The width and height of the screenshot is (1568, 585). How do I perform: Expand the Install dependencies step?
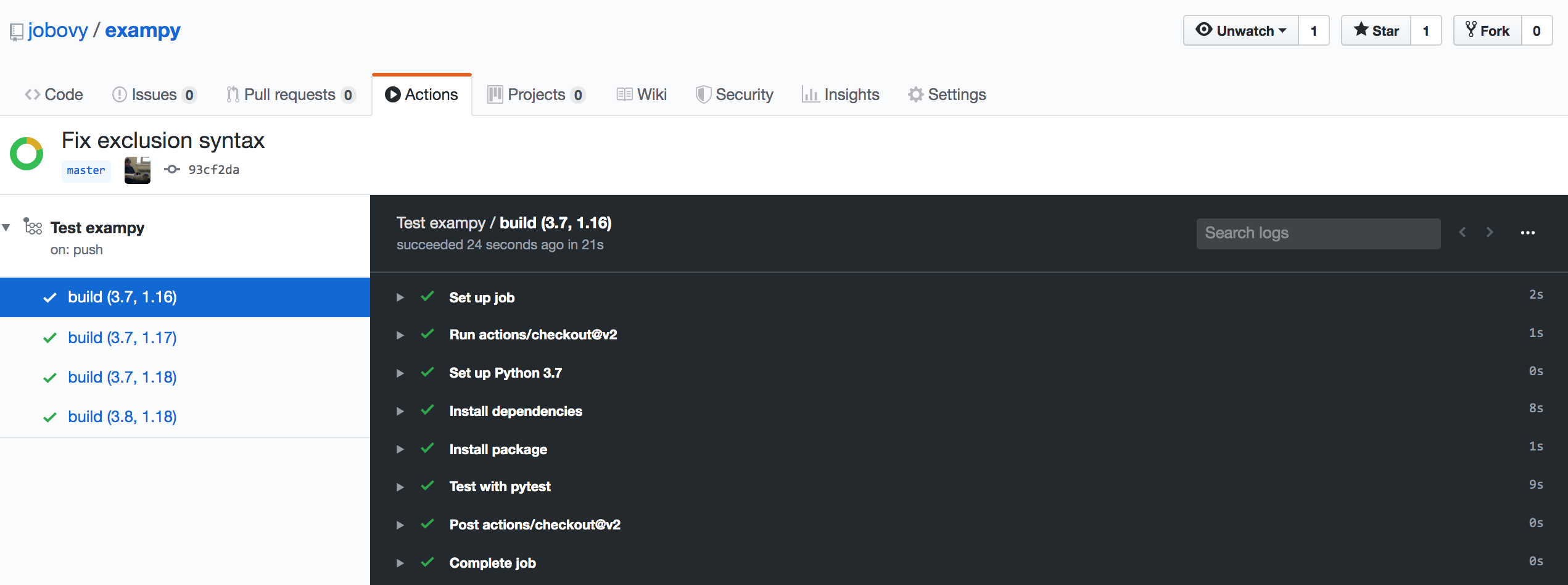(x=400, y=411)
